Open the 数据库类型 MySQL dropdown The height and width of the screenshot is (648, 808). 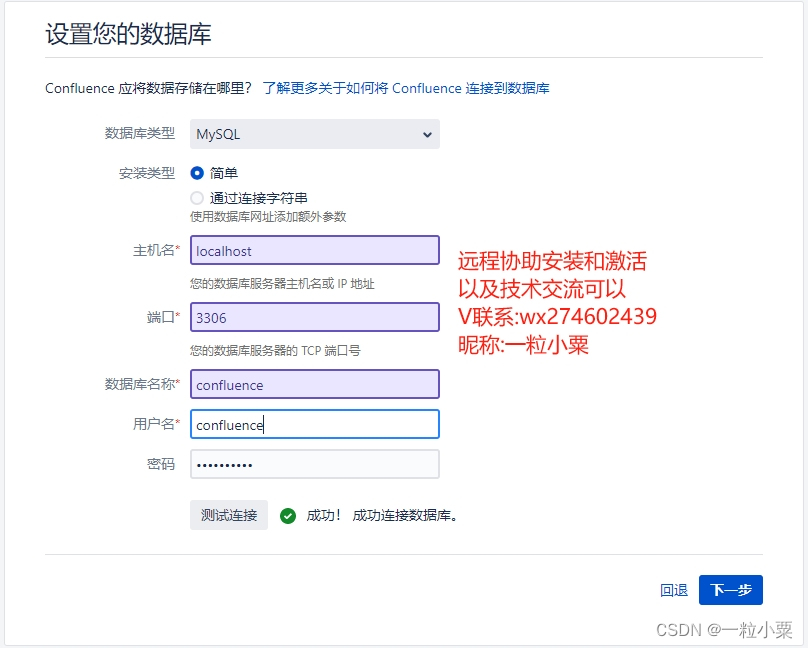314,134
